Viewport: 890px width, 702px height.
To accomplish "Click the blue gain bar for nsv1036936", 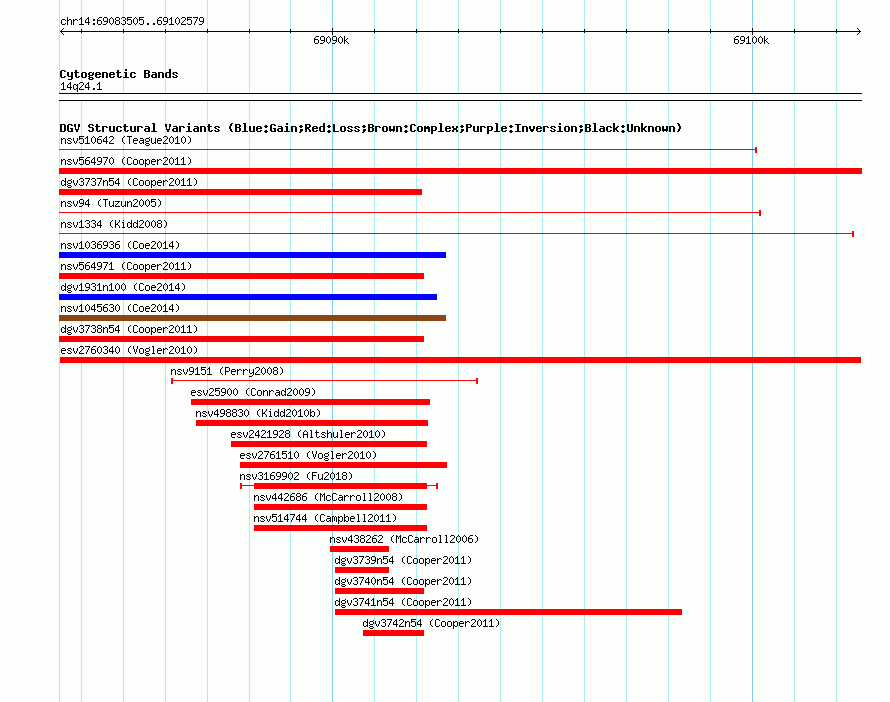I will pos(253,255).
